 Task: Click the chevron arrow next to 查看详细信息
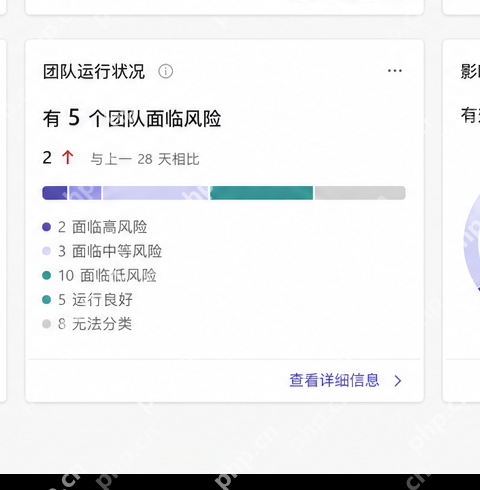tap(397, 381)
